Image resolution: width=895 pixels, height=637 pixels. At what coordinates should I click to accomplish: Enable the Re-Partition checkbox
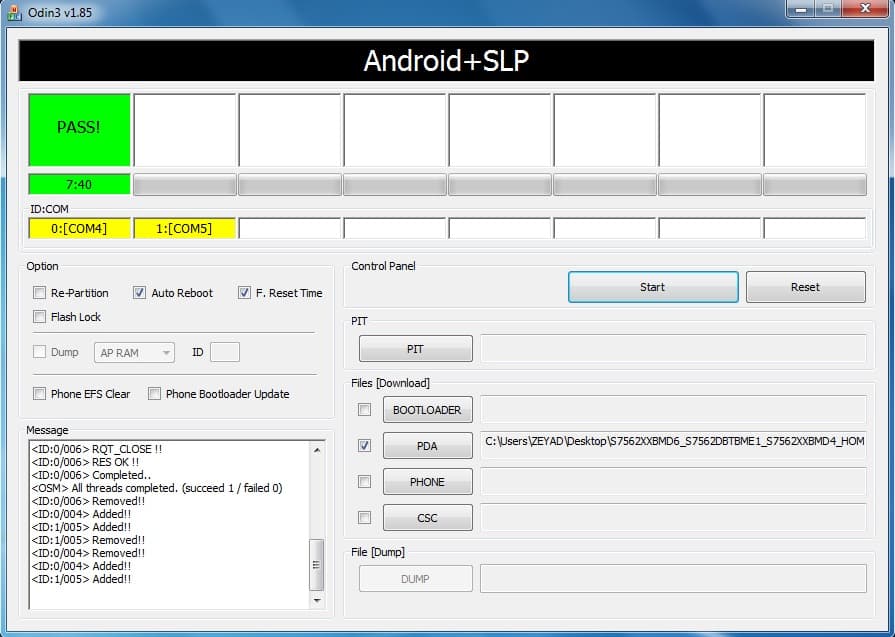39,293
